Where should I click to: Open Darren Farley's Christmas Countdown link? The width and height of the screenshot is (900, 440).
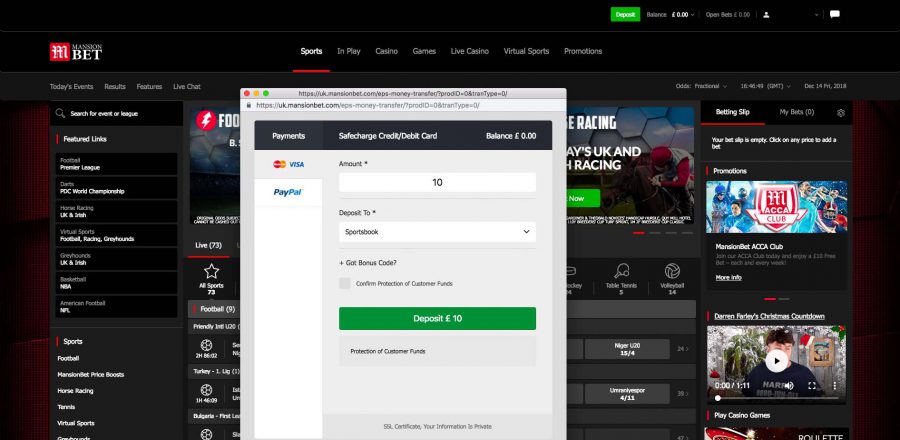tap(769, 316)
